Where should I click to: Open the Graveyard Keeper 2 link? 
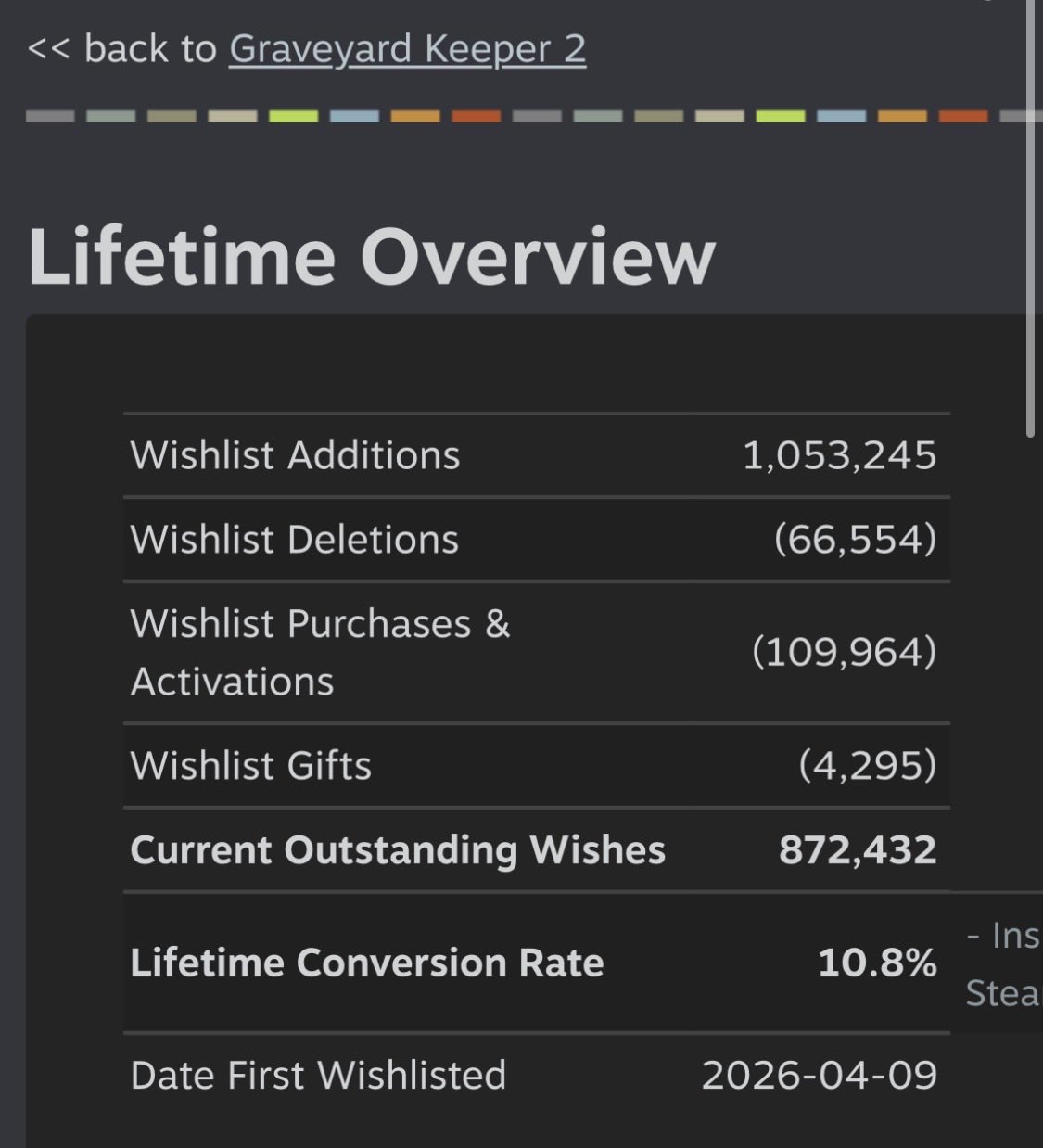(x=407, y=49)
